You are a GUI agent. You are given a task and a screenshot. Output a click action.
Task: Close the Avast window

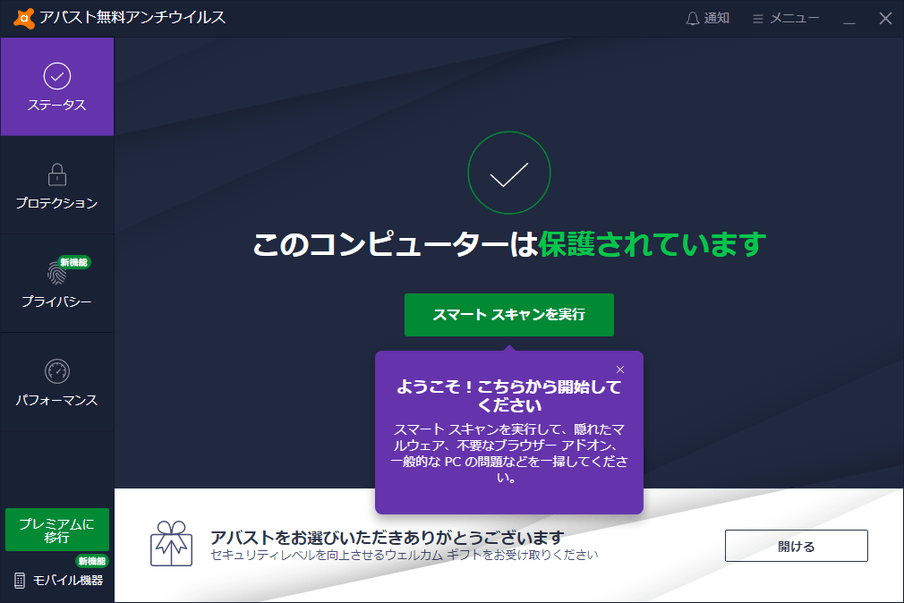point(886,18)
